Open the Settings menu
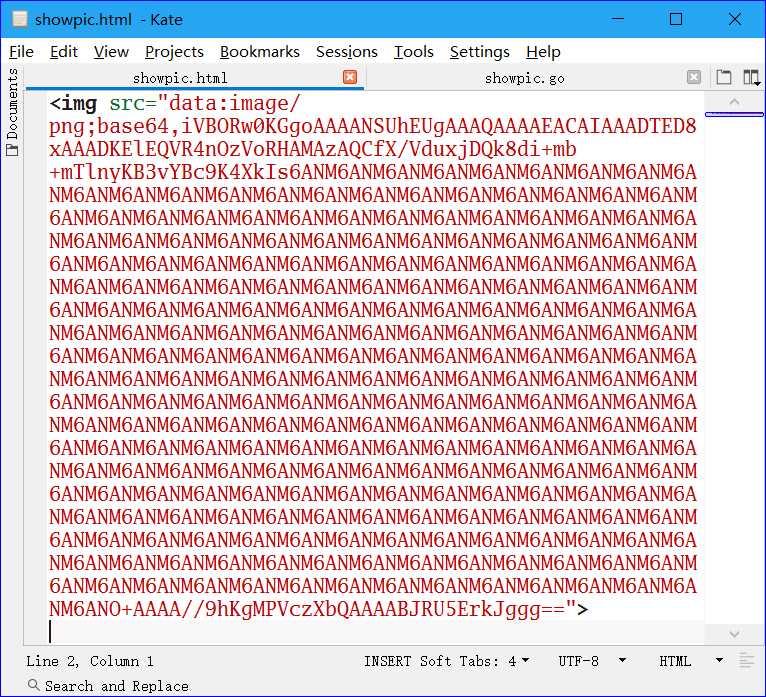This screenshot has height=697, width=766. 480,52
